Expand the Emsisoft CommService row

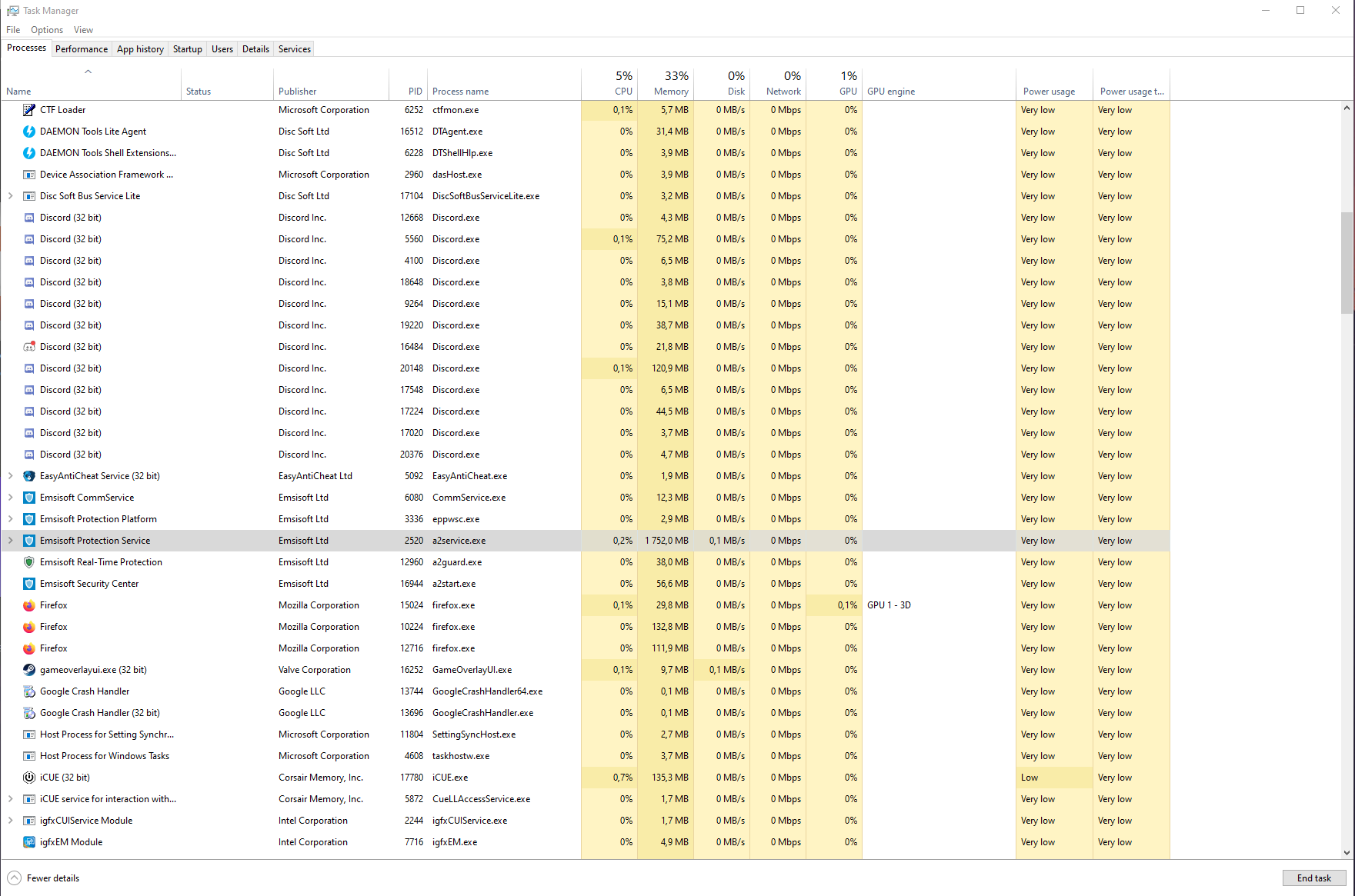click(11, 498)
